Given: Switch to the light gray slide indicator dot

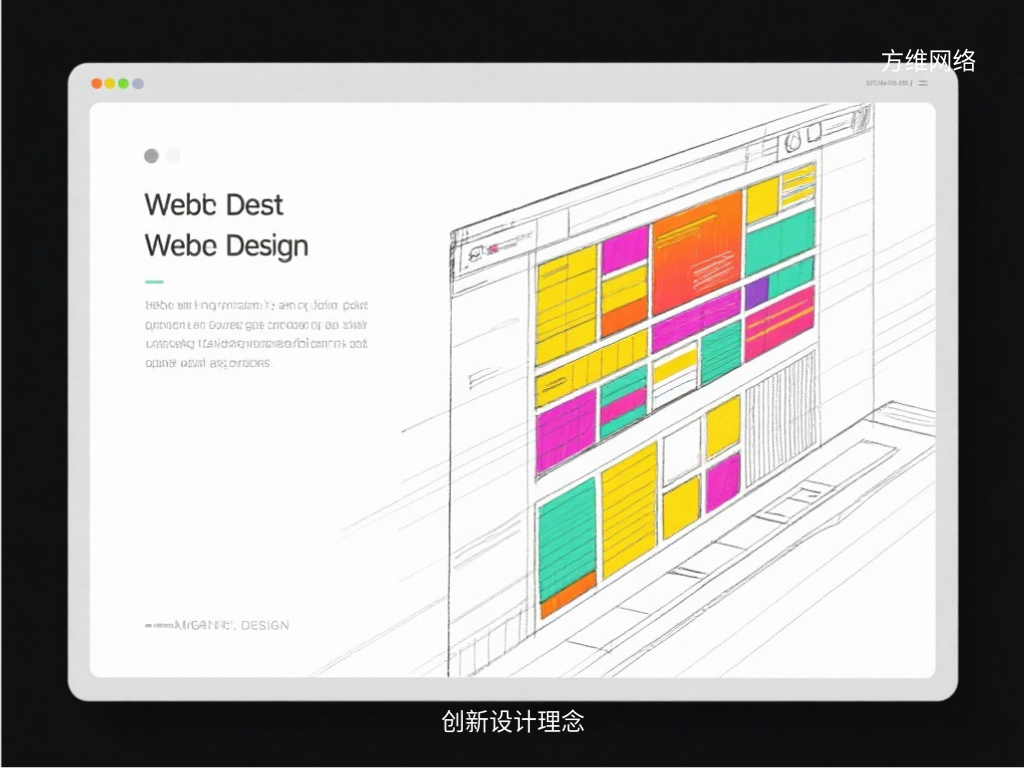Looking at the screenshot, I should pos(173,156).
